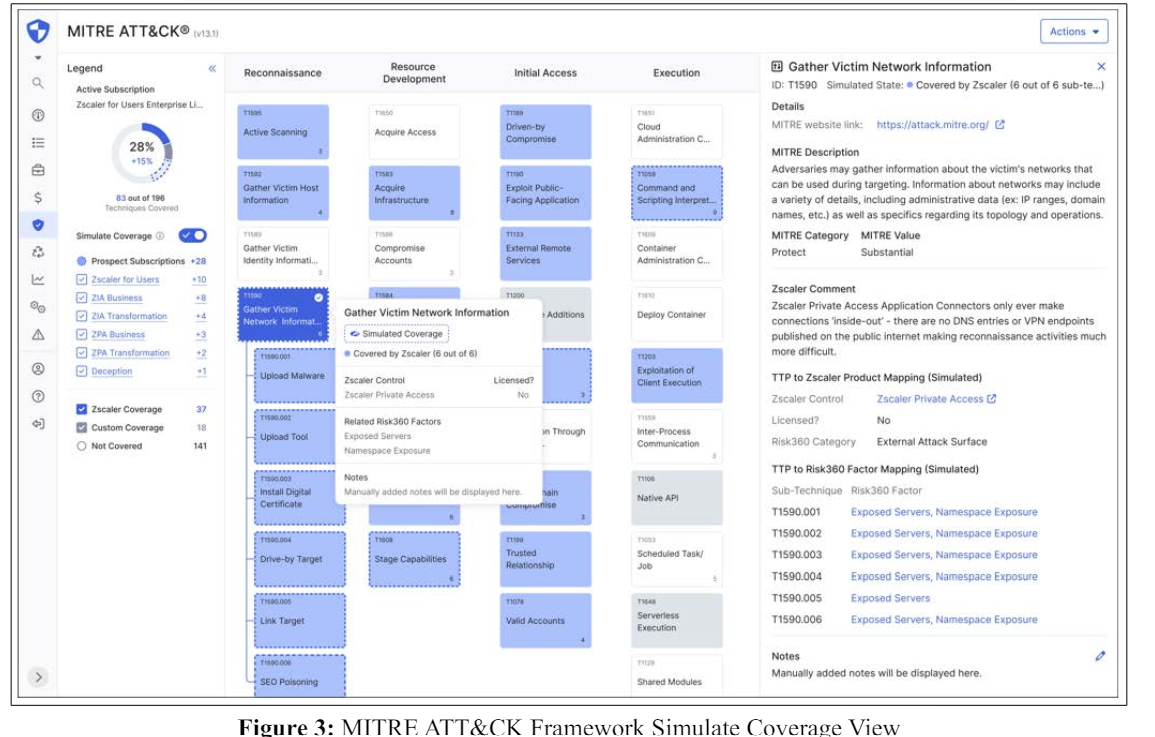Select the Link Target sub-technique card
Screen dimensions: 1155x737
click(300, 621)
